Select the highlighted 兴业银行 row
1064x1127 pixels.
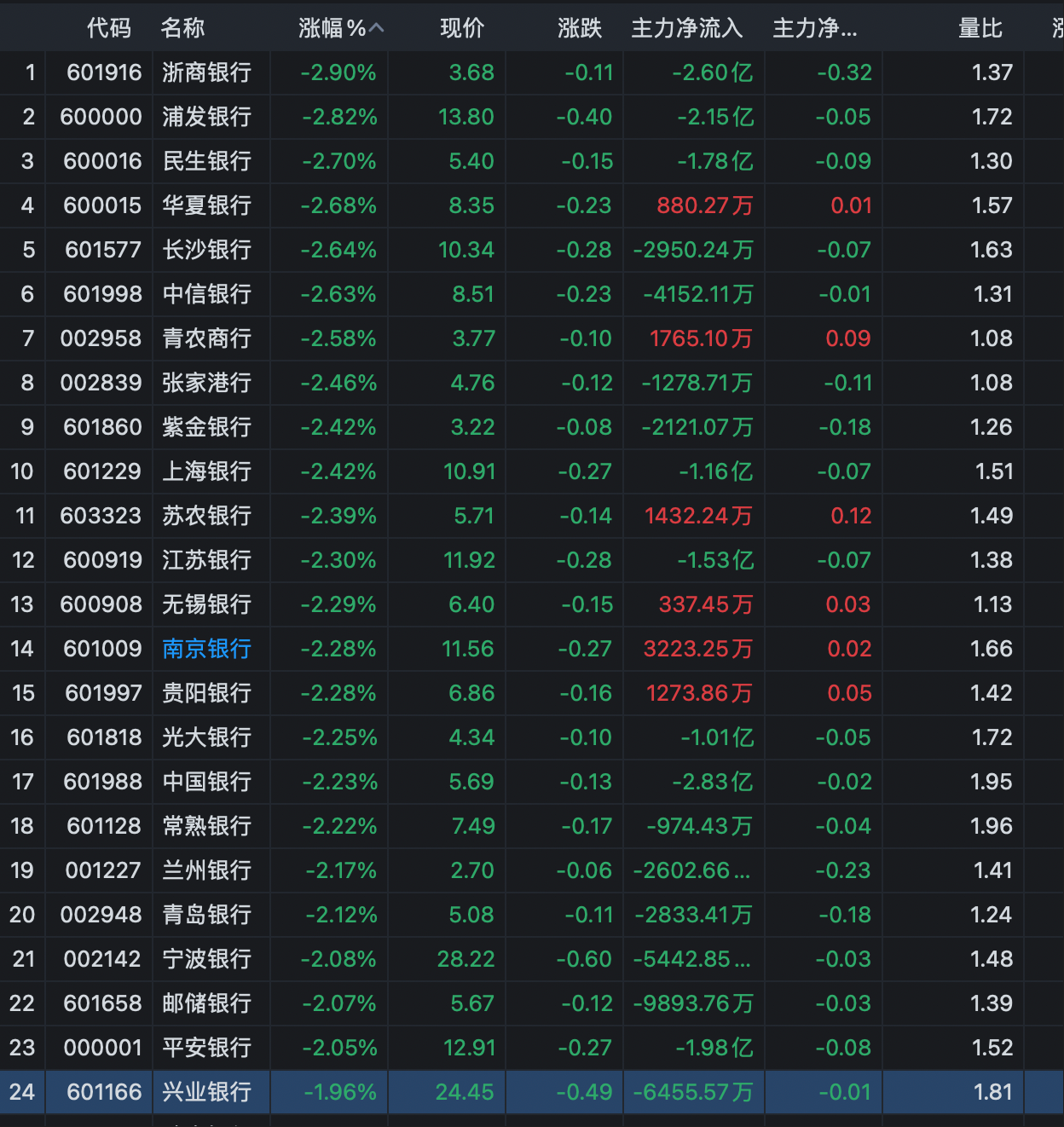click(205, 1092)
